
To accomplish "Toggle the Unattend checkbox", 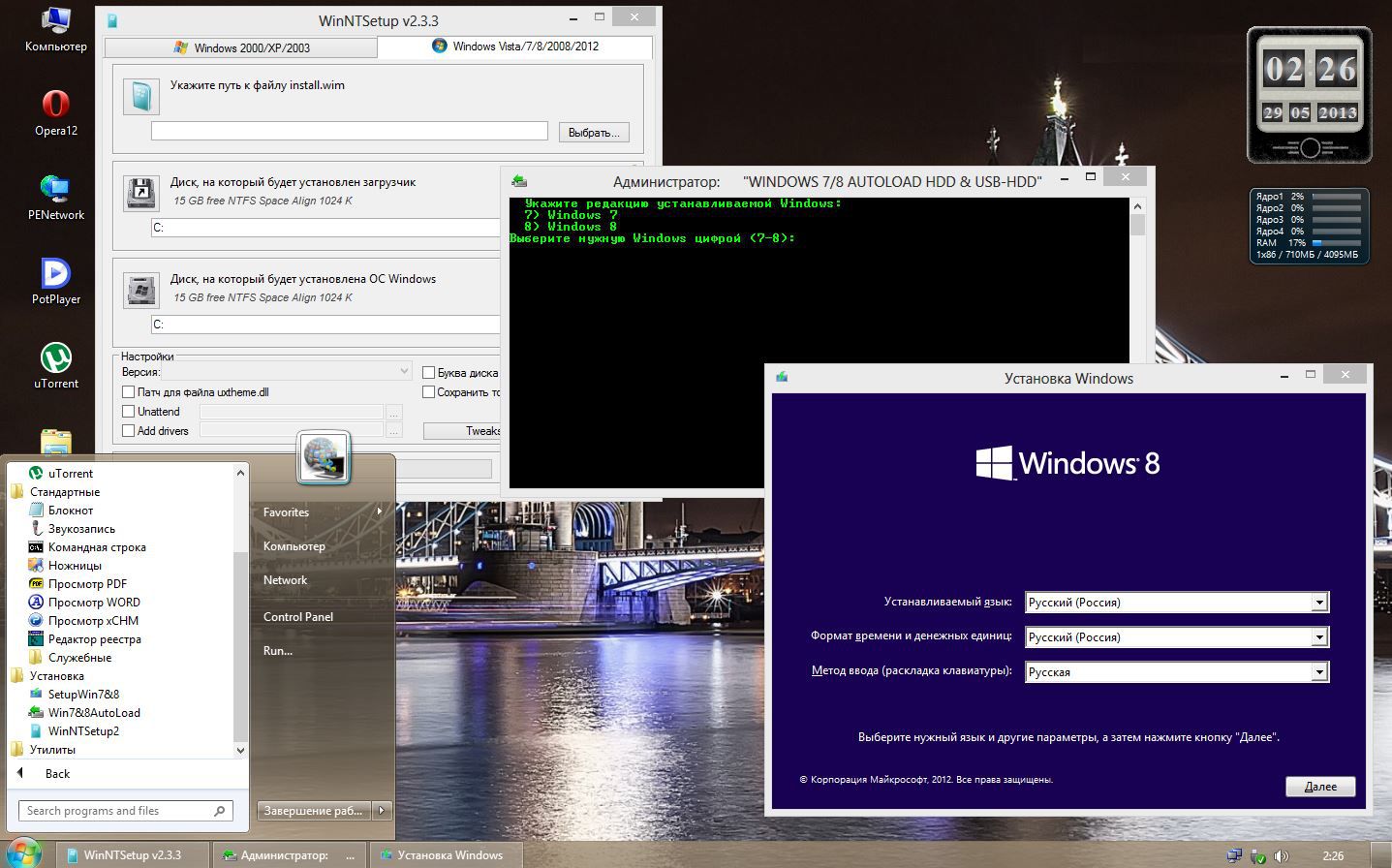I will [x=128, y=412].
